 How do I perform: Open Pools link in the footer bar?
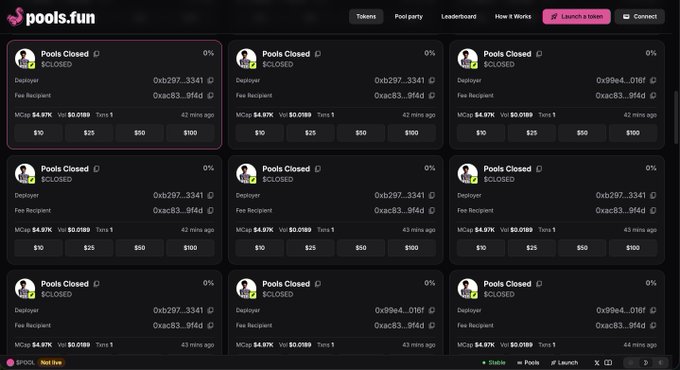528,363
